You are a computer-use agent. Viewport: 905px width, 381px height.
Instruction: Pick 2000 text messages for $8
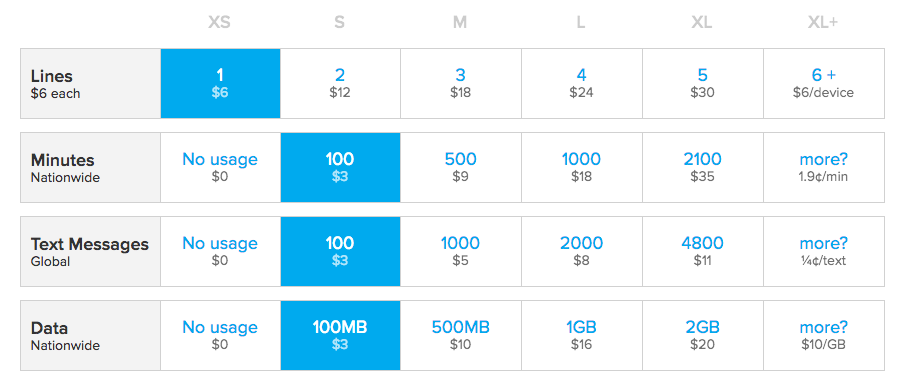tap(581, 251)
